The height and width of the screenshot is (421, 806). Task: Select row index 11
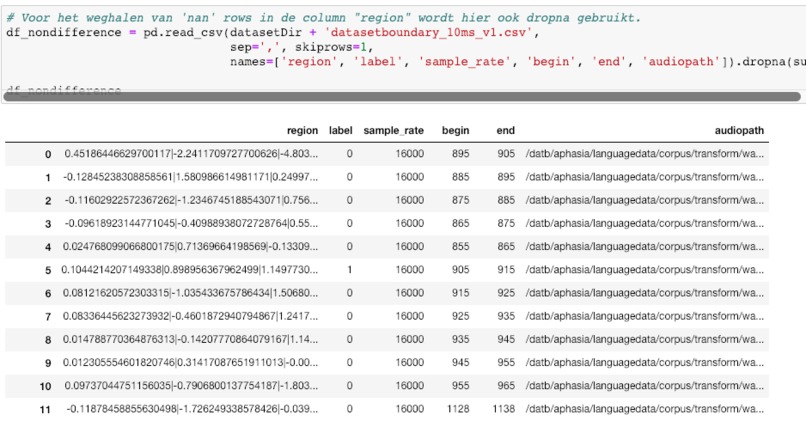(45, 409)
